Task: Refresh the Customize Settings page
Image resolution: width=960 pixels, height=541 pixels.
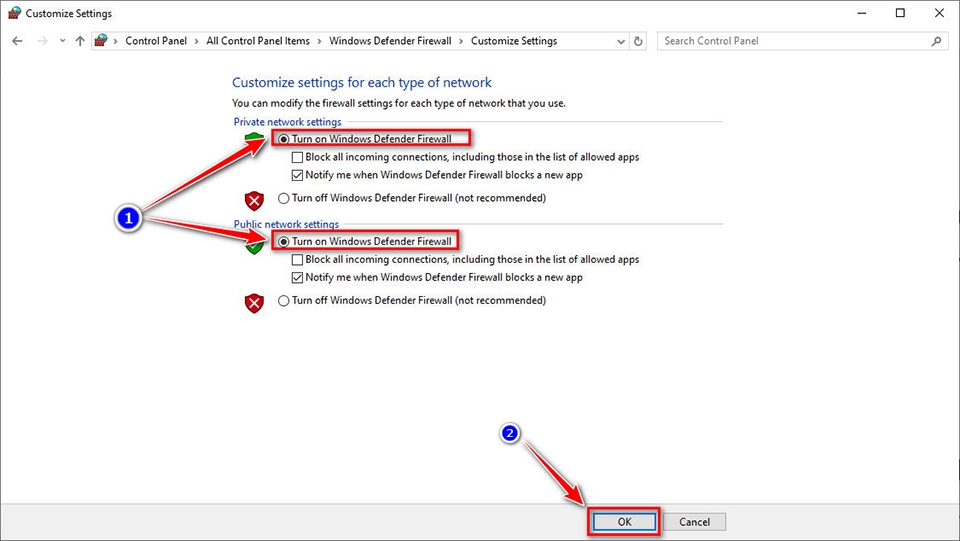Action: (638, 41)
